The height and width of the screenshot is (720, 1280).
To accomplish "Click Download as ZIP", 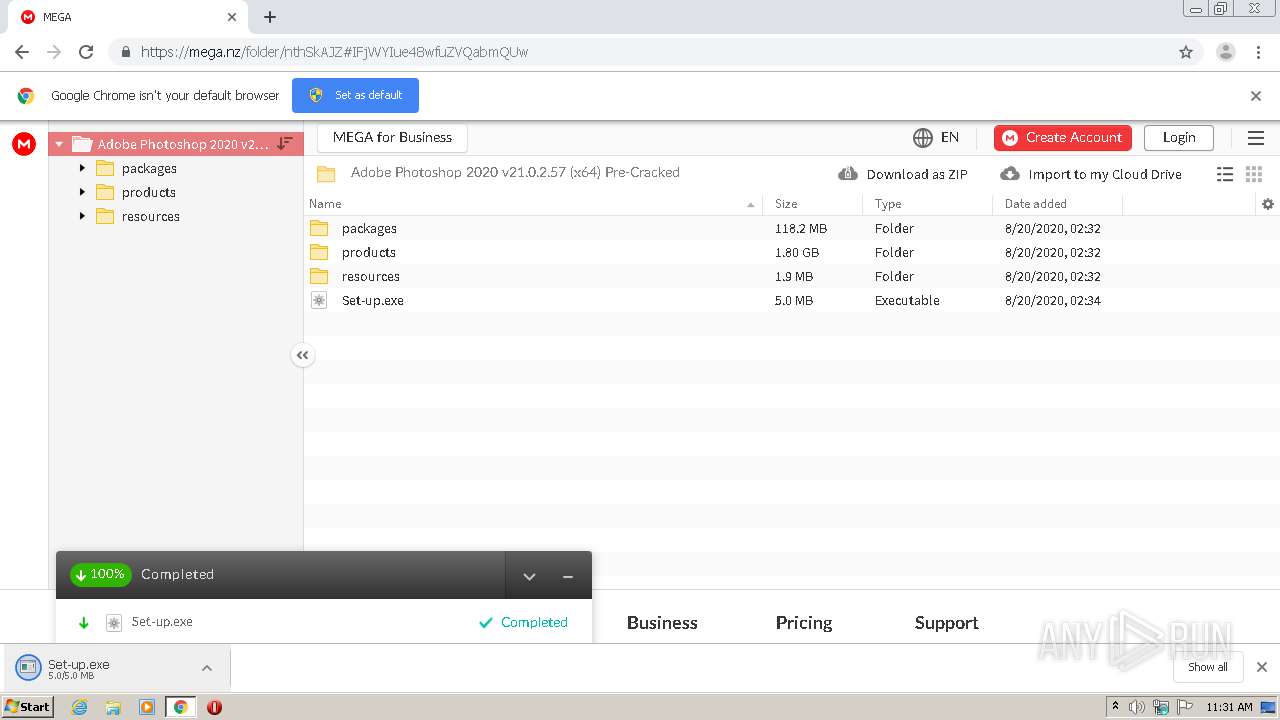I will tap(903, 174).
